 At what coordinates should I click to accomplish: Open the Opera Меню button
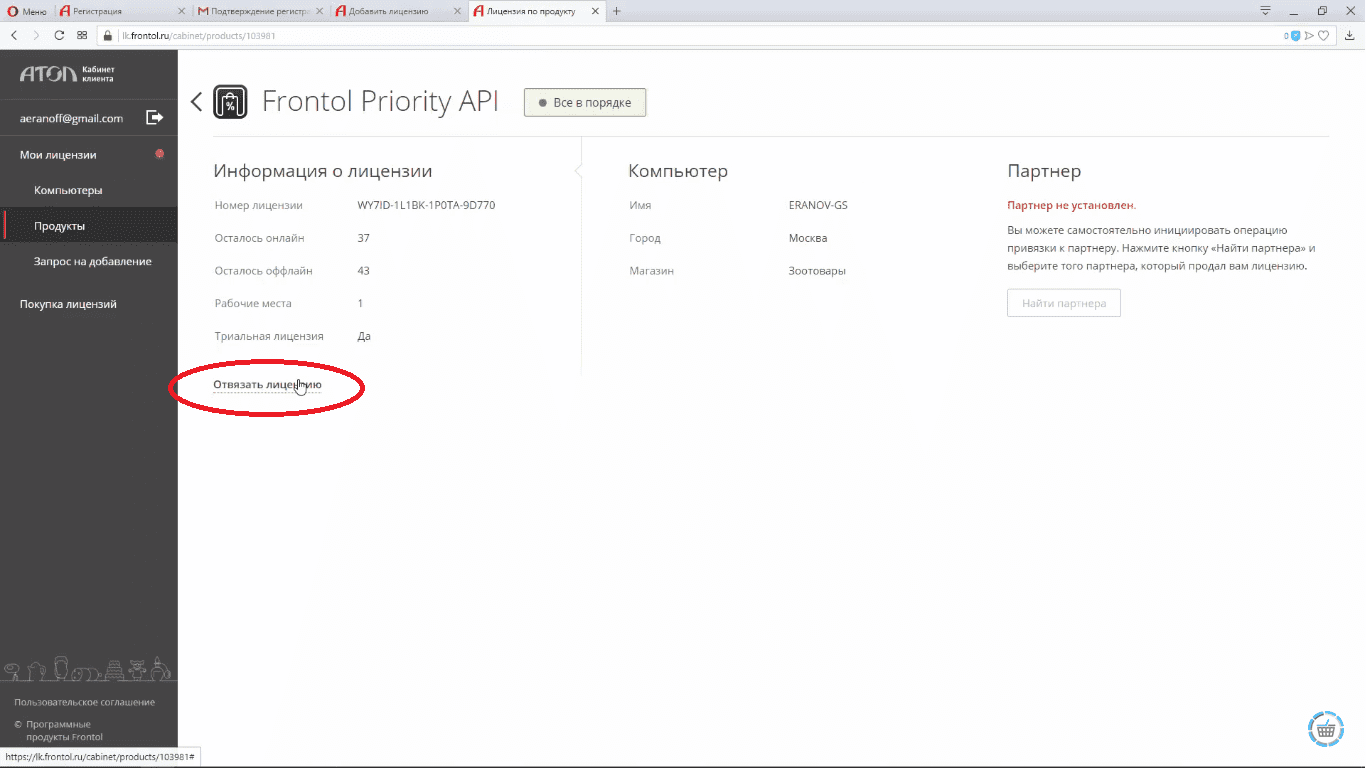click(x=27, y=11)
